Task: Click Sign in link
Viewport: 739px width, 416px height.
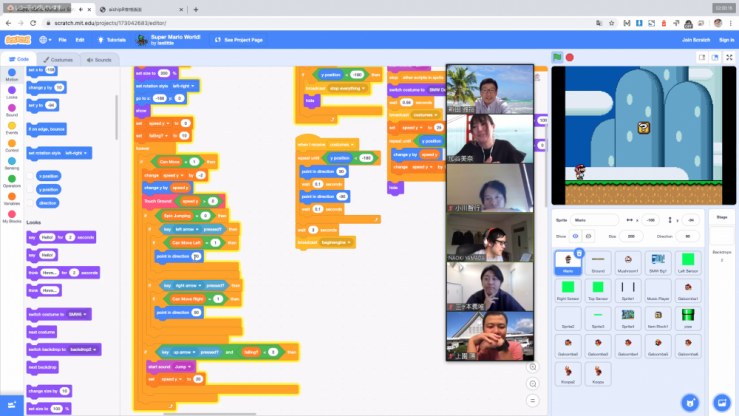Action: (x=726, y=40)
